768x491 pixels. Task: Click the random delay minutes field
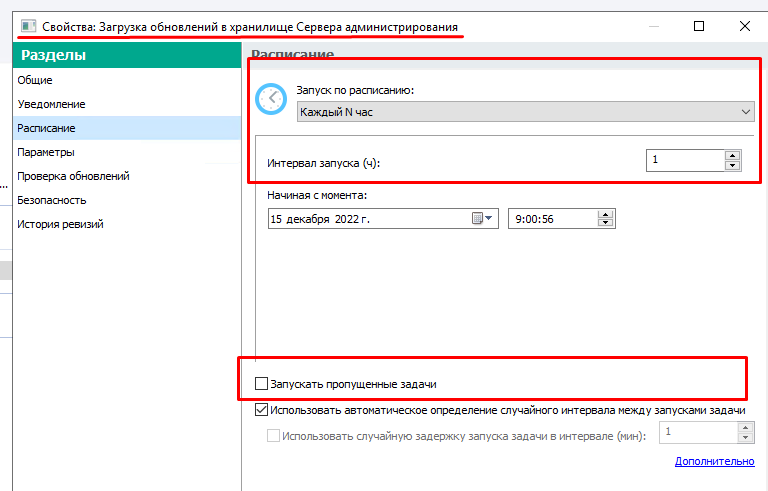tap(698, 432)
